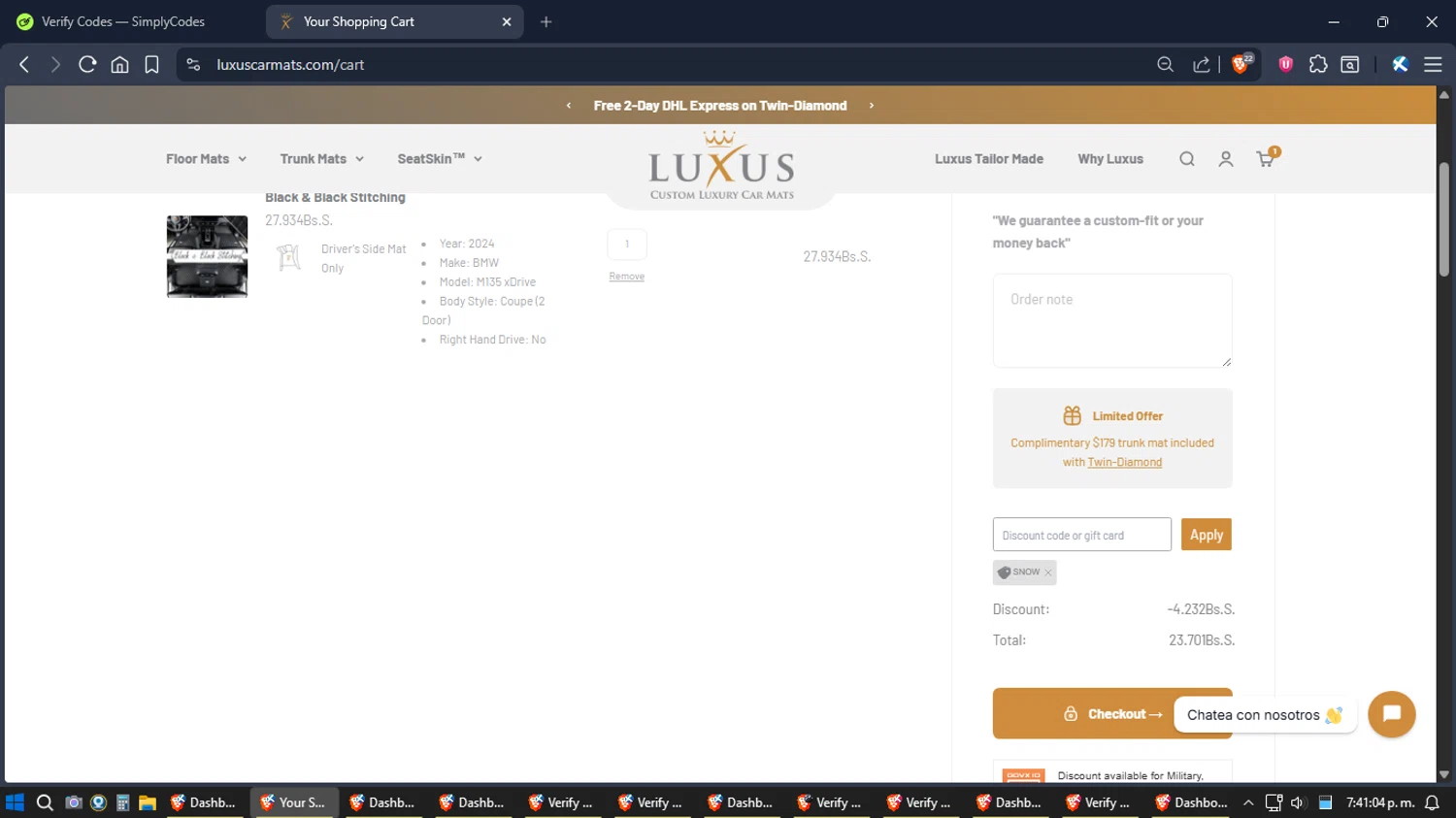Open the shopping cart icon with badge

pyautogui.click(x=1267, y=157)
